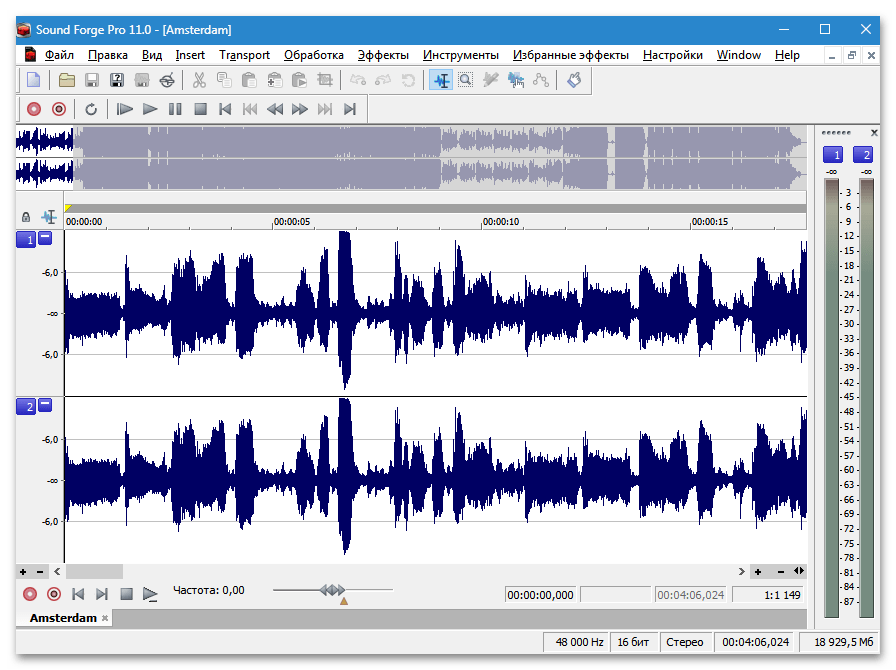
Task: Toggle meter channel 1 button
Action: coord(833,154)
